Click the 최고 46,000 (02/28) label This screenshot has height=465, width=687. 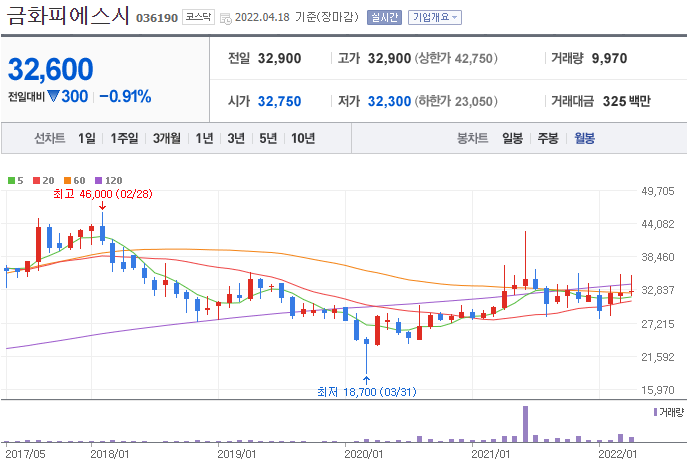coord(103,194)
